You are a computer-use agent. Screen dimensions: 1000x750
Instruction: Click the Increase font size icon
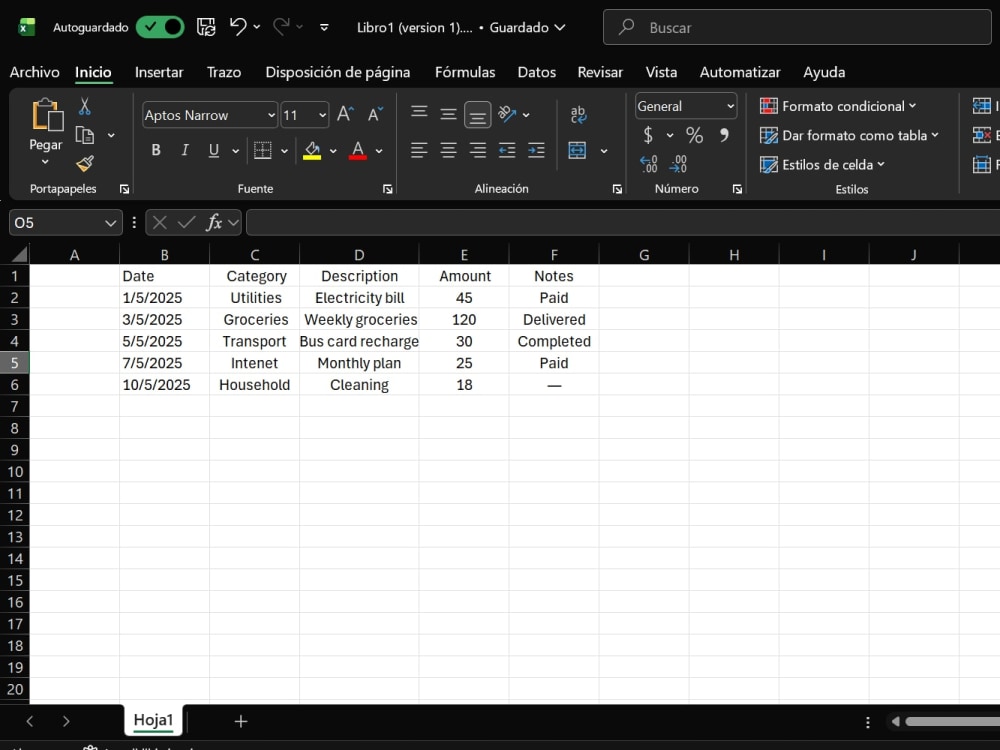click(x=345, y=114)
